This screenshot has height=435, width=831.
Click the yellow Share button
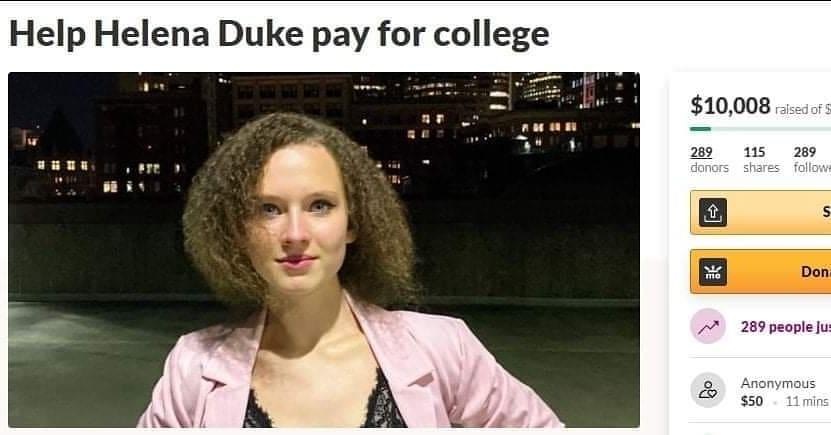tap(761, 212)
